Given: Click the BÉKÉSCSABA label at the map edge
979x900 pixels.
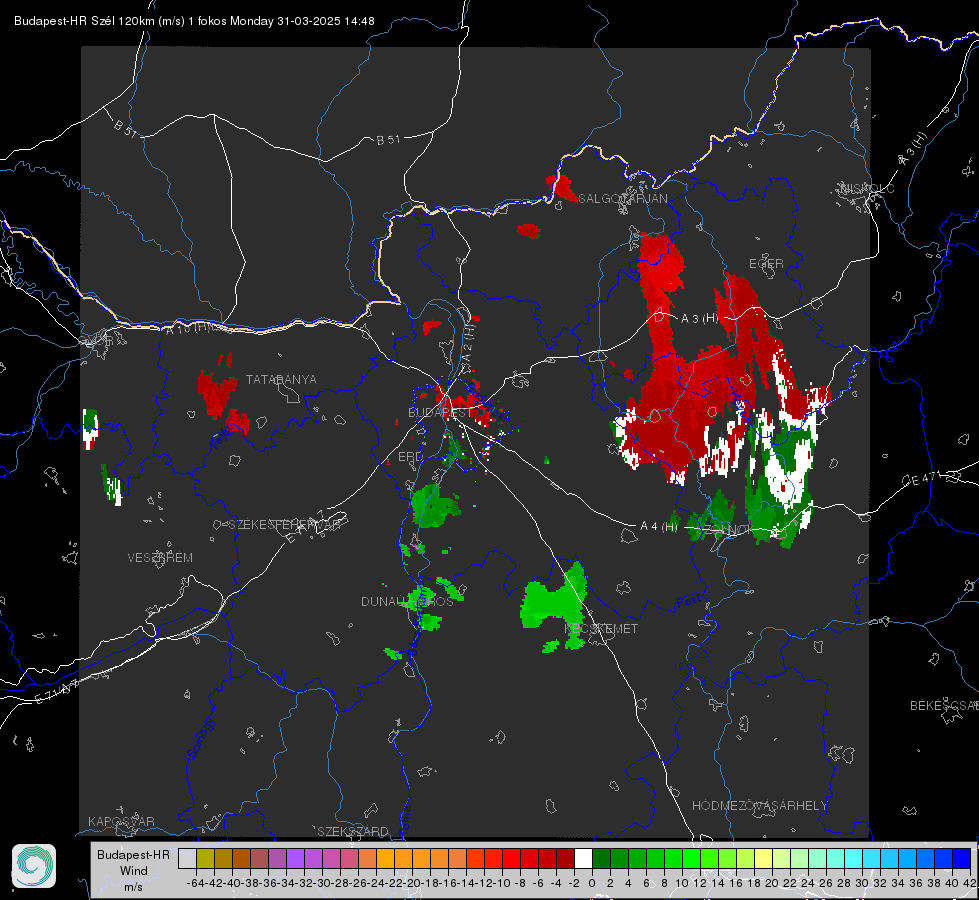Looking at the screenshot, I should coord(944,706).
